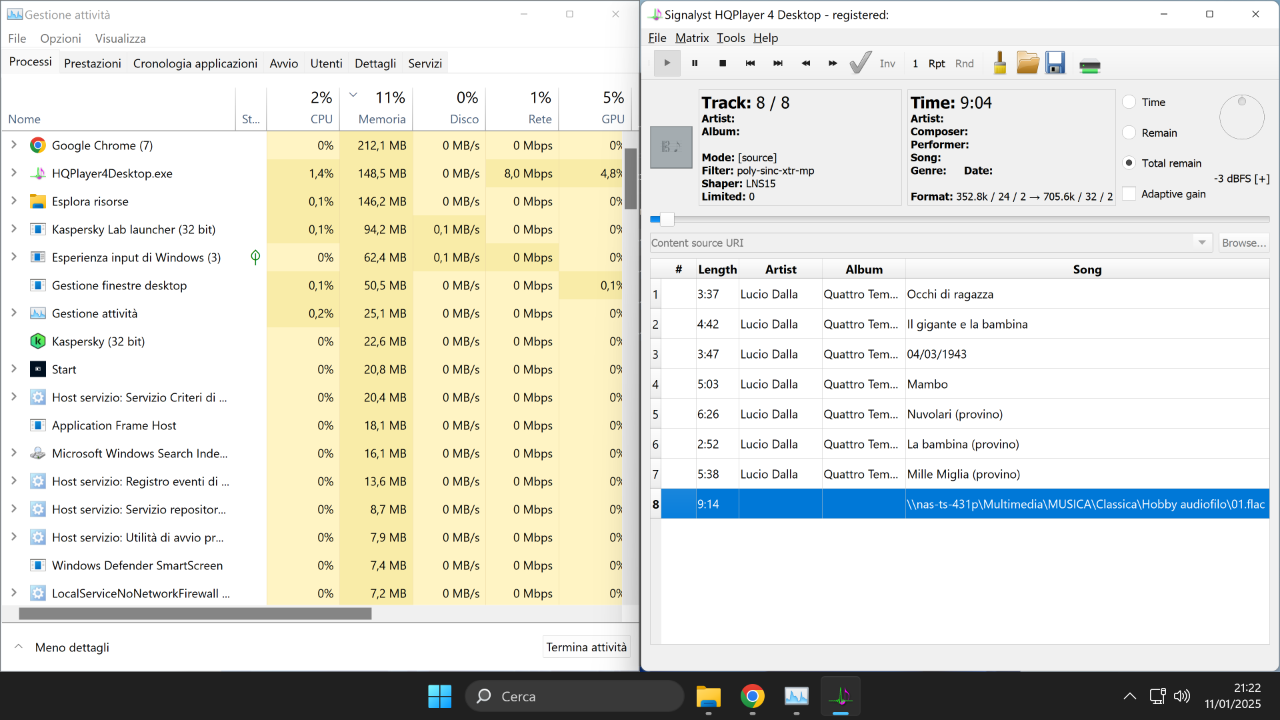Open the folder icon to load a playlist

coord(1027,63)
